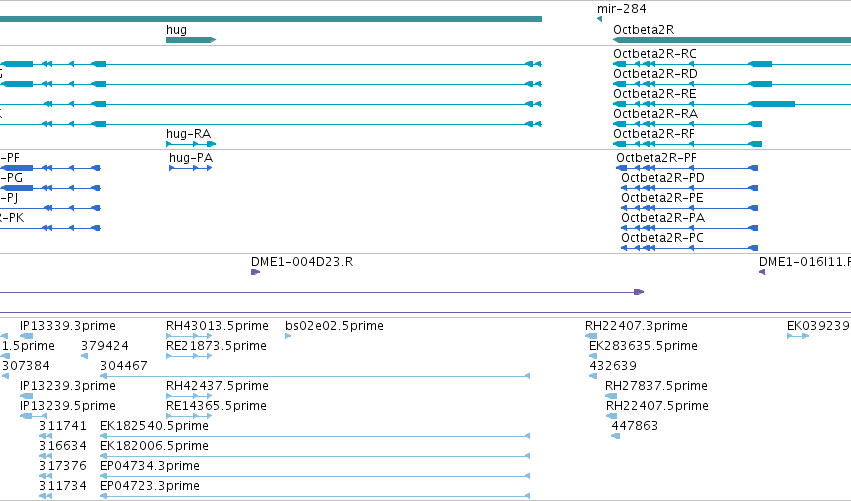
Task: Click the mir-284 gene label
Action: (x=621, y=9)
